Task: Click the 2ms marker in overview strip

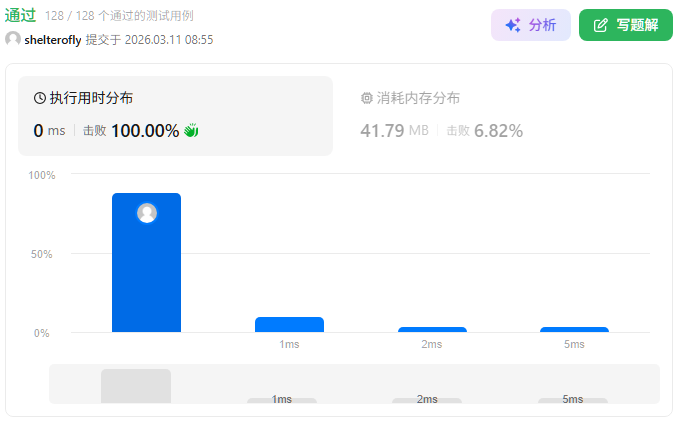Action: (x=427, y=399)
